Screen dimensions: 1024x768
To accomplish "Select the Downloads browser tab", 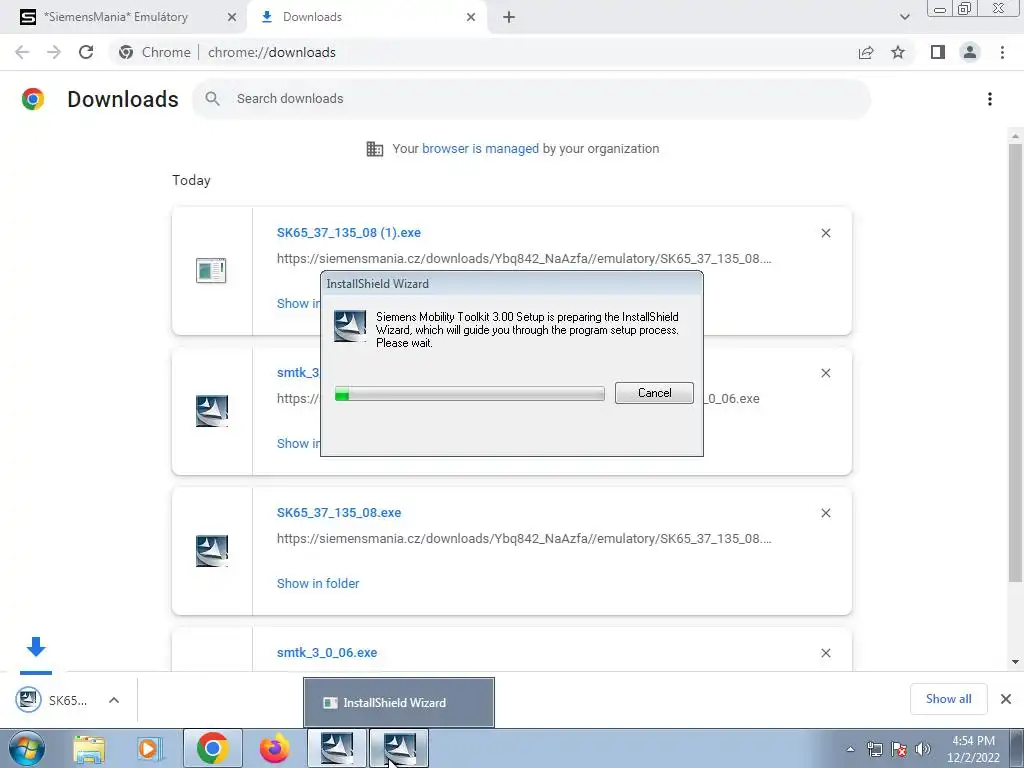I will [x=368, y=17].
